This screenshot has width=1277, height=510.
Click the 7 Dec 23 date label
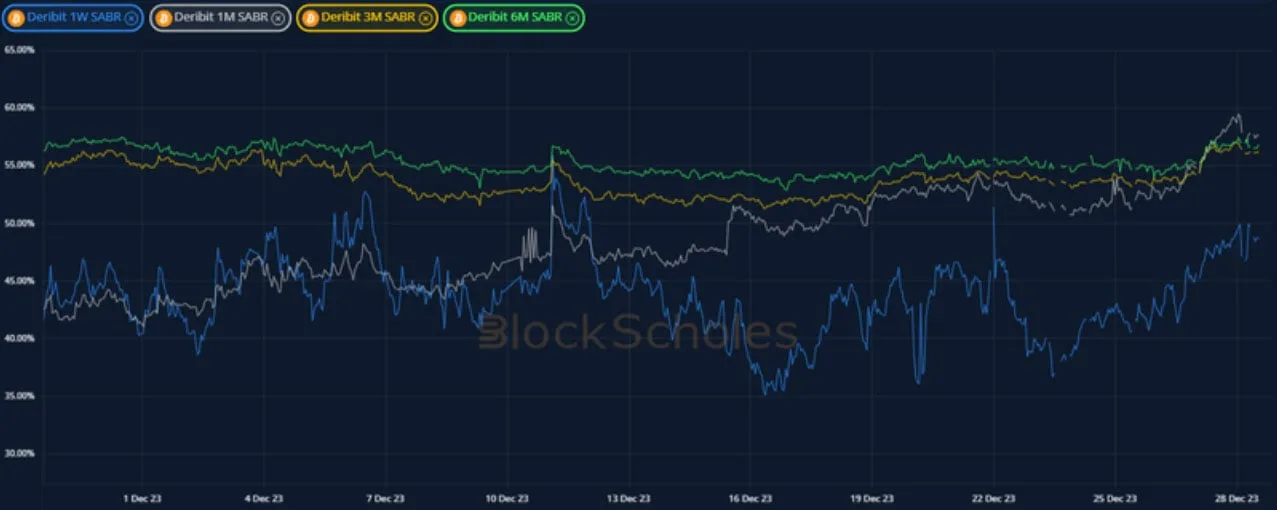pos(386,497)
